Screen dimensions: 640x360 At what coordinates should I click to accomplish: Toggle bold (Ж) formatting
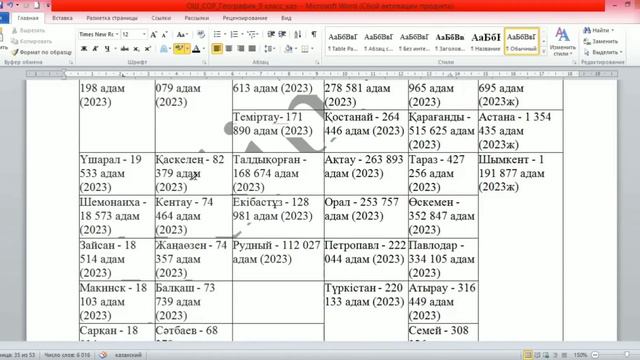point(84,49)
